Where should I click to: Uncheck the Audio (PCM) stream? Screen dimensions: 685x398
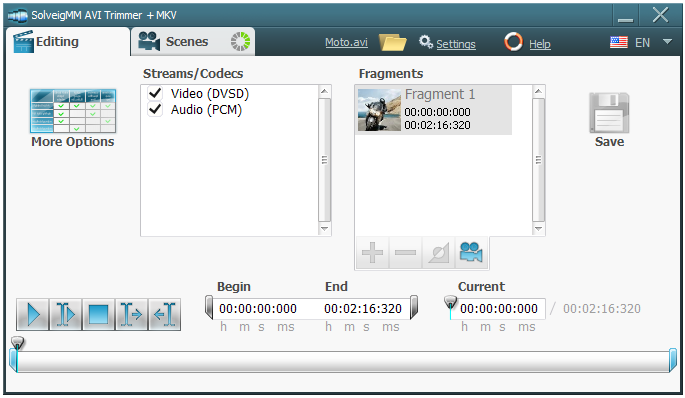point(155,109)
